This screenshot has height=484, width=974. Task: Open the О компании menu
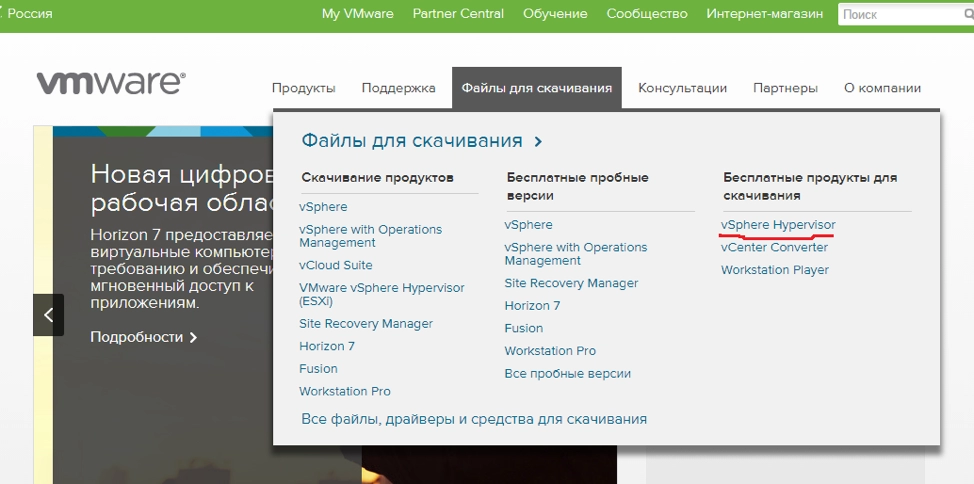882,88
